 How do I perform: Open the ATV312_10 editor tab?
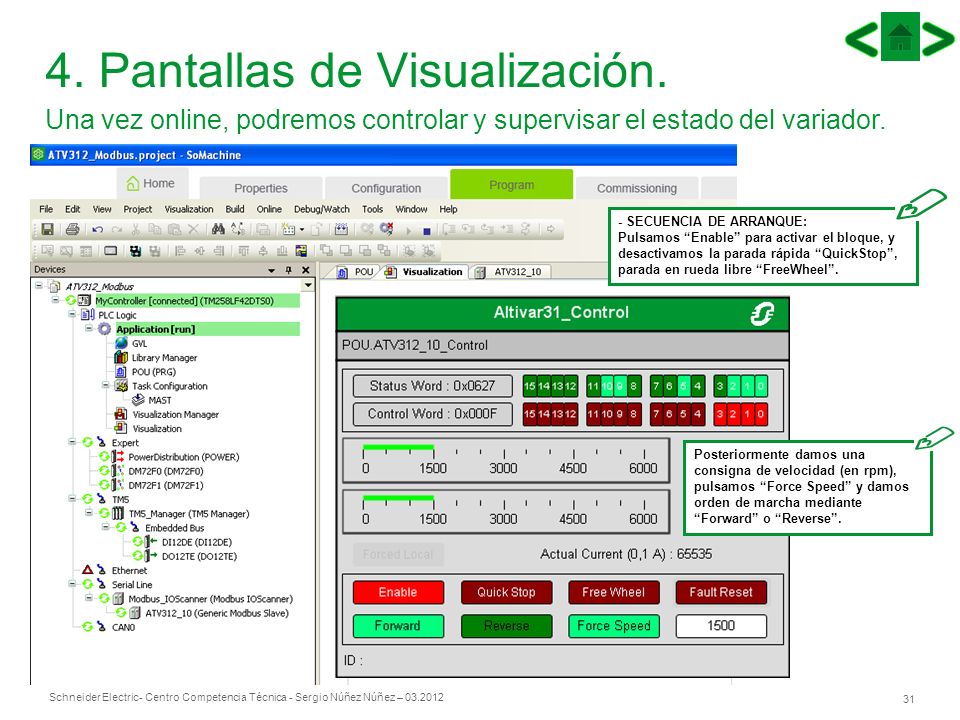click(x=509, y=272)
